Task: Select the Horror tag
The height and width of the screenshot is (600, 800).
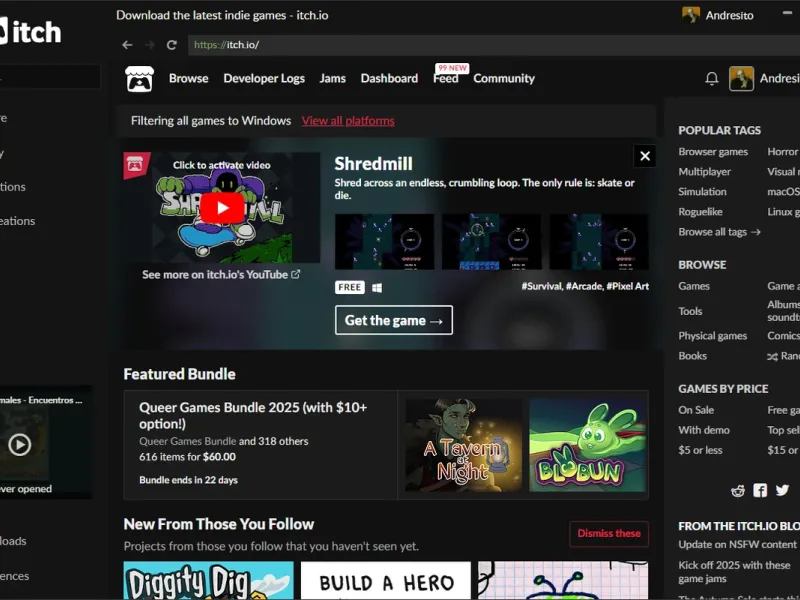Action: coord(783,152)
